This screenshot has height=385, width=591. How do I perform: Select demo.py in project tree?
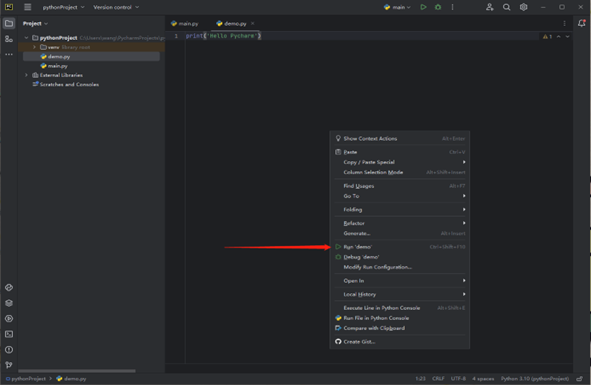(x=91, y=57)
